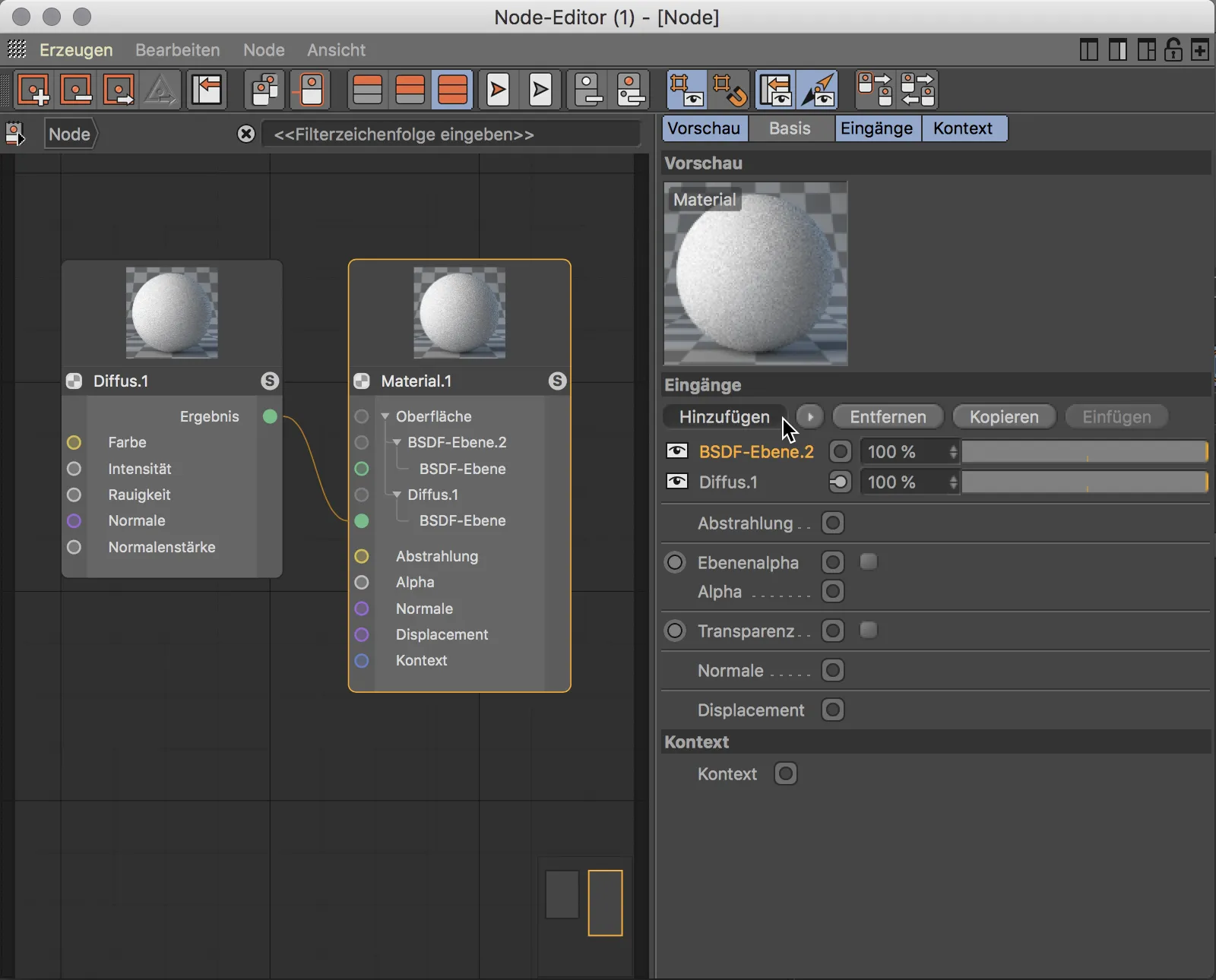1216x980 pixels.
Task: Click the add new panel plus icon
Action: coord(1200,50)
